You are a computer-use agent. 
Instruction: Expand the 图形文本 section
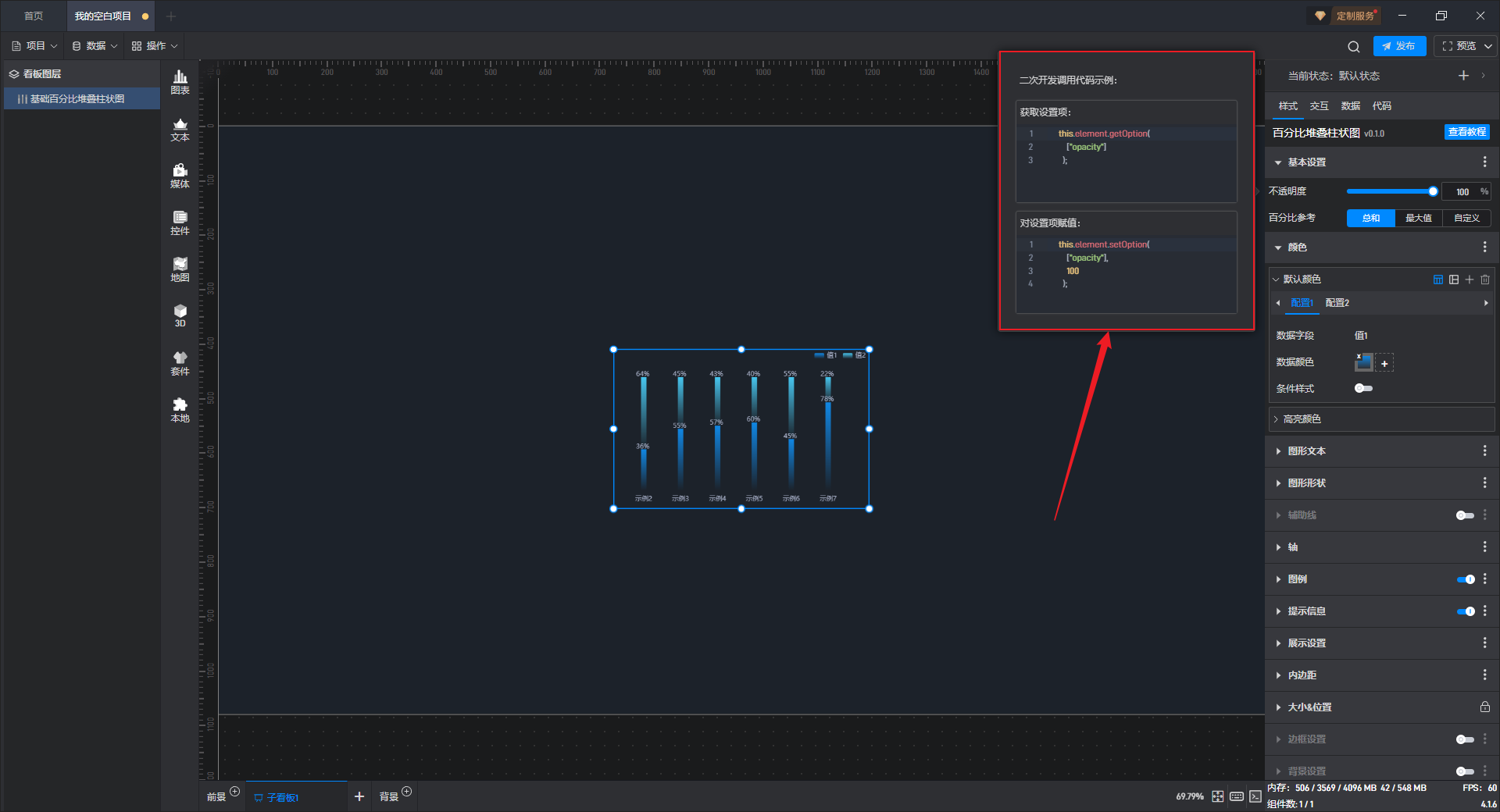1306,451
